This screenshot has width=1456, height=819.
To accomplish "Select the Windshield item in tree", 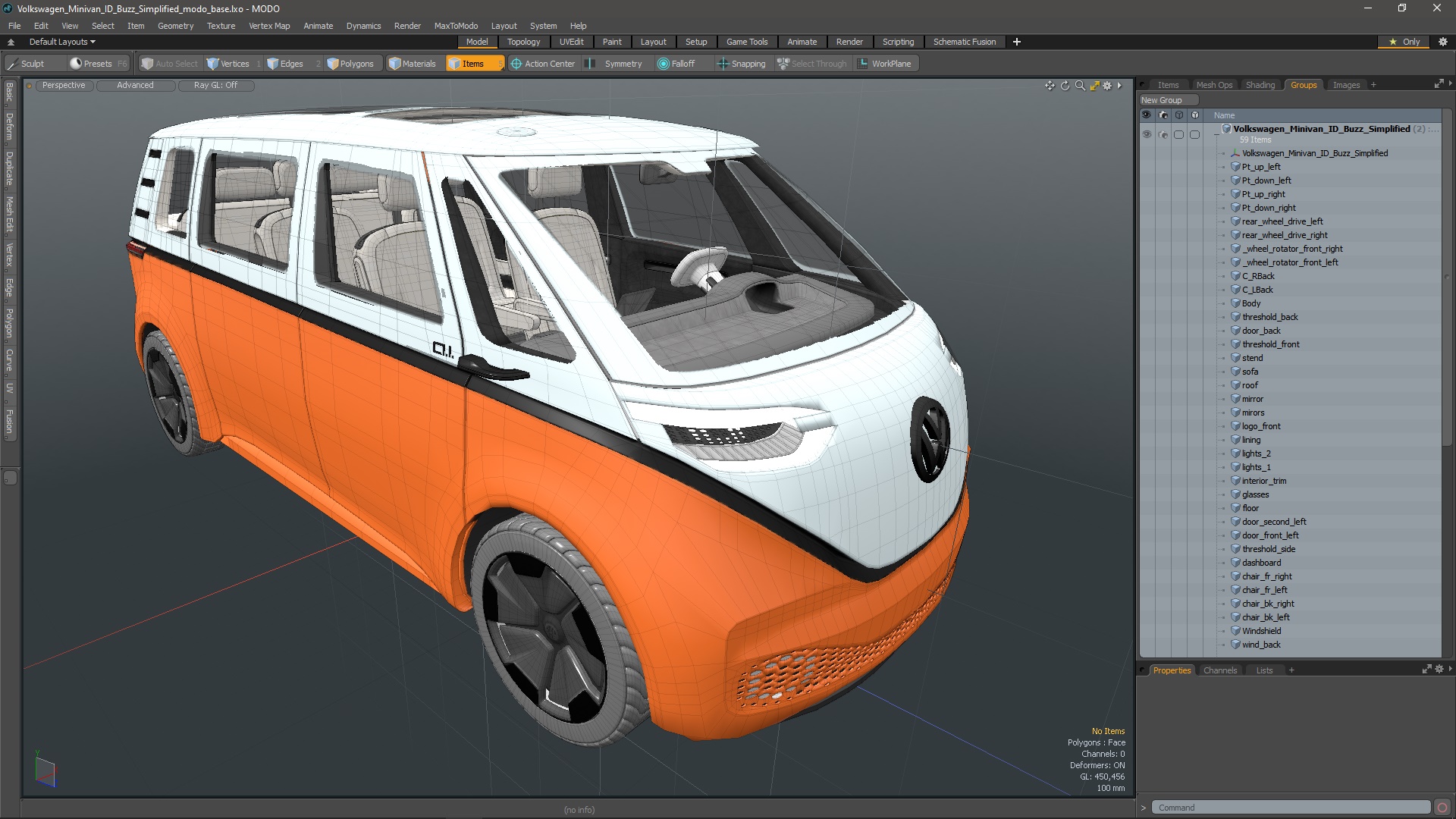I will tap(1261, 631).
